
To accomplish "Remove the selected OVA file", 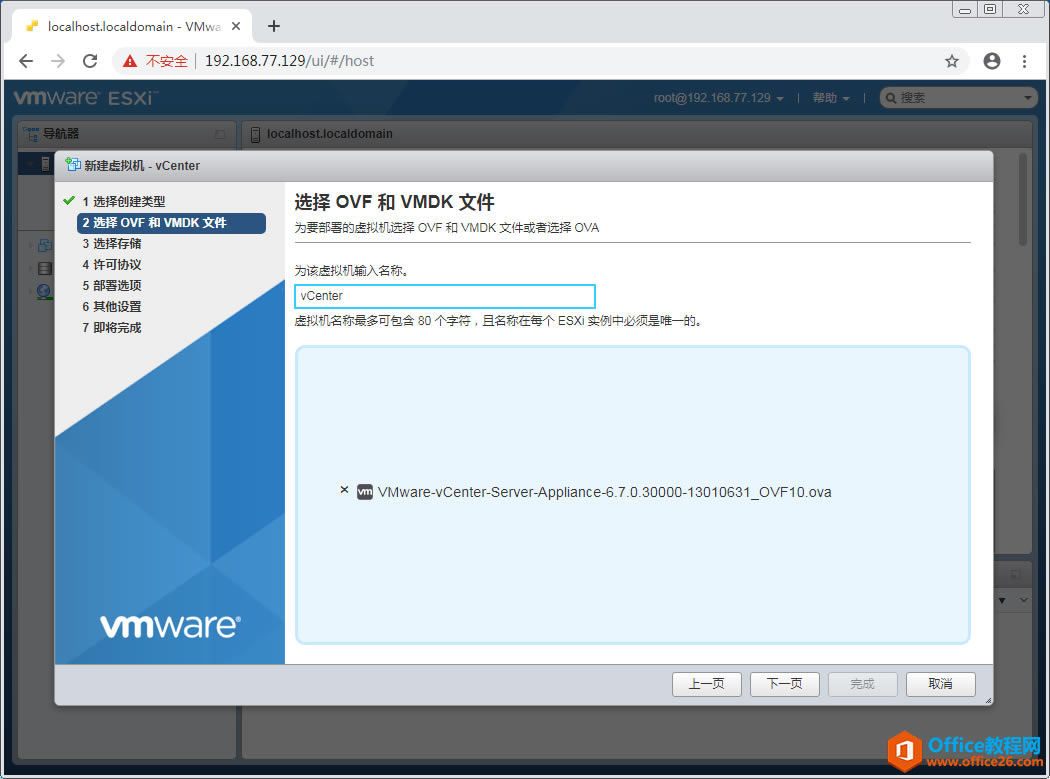I will [344, 490].
